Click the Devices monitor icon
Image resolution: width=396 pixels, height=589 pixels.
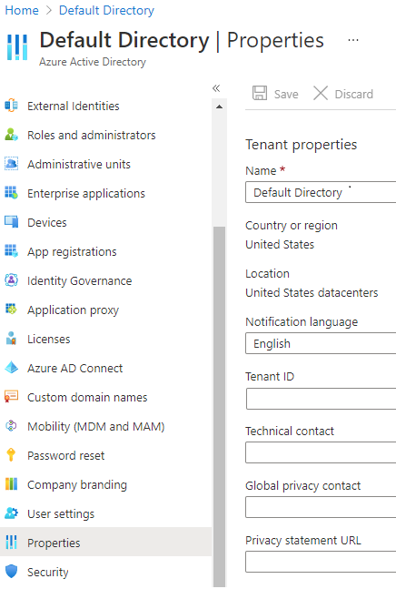point(11,222)
